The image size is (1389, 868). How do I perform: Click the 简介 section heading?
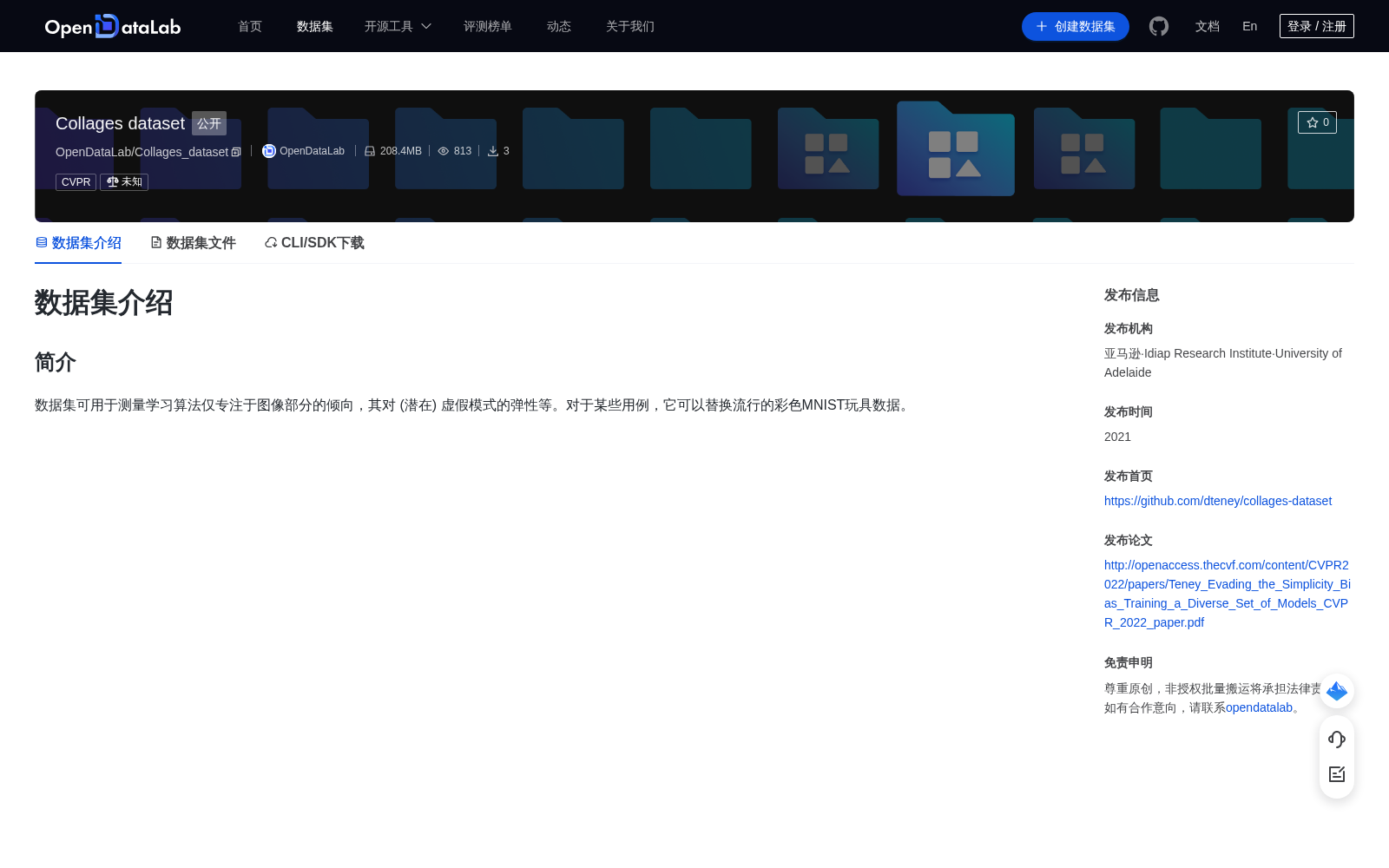[x=56, y=362]
